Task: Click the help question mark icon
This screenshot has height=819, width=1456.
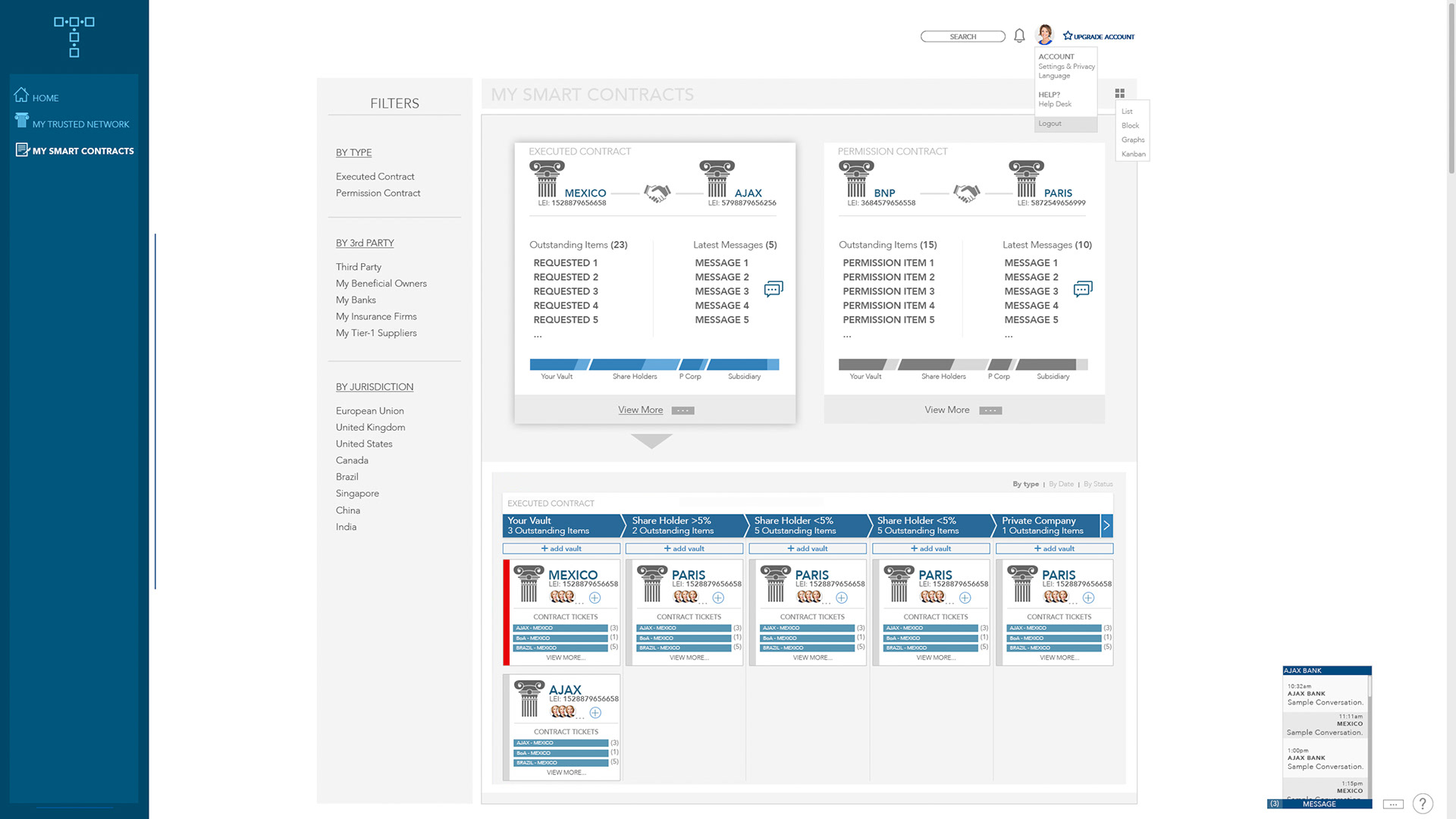Action: pos(1423,804)
